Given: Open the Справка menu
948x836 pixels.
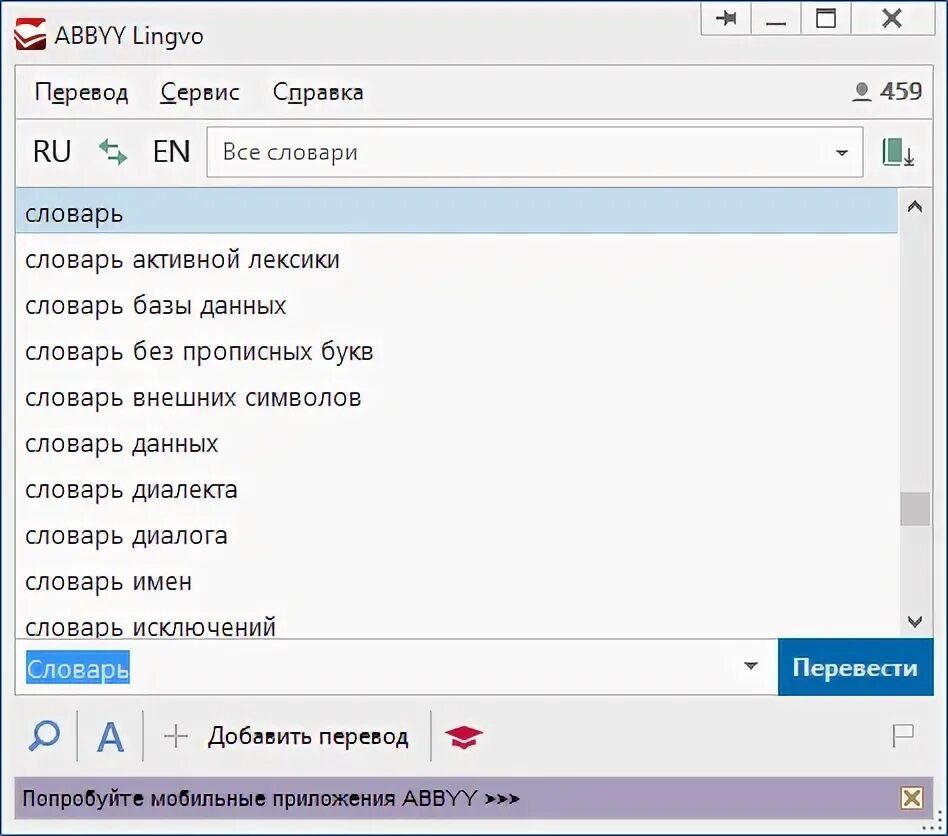Looking at the screenshot, I should pos(318,92).
